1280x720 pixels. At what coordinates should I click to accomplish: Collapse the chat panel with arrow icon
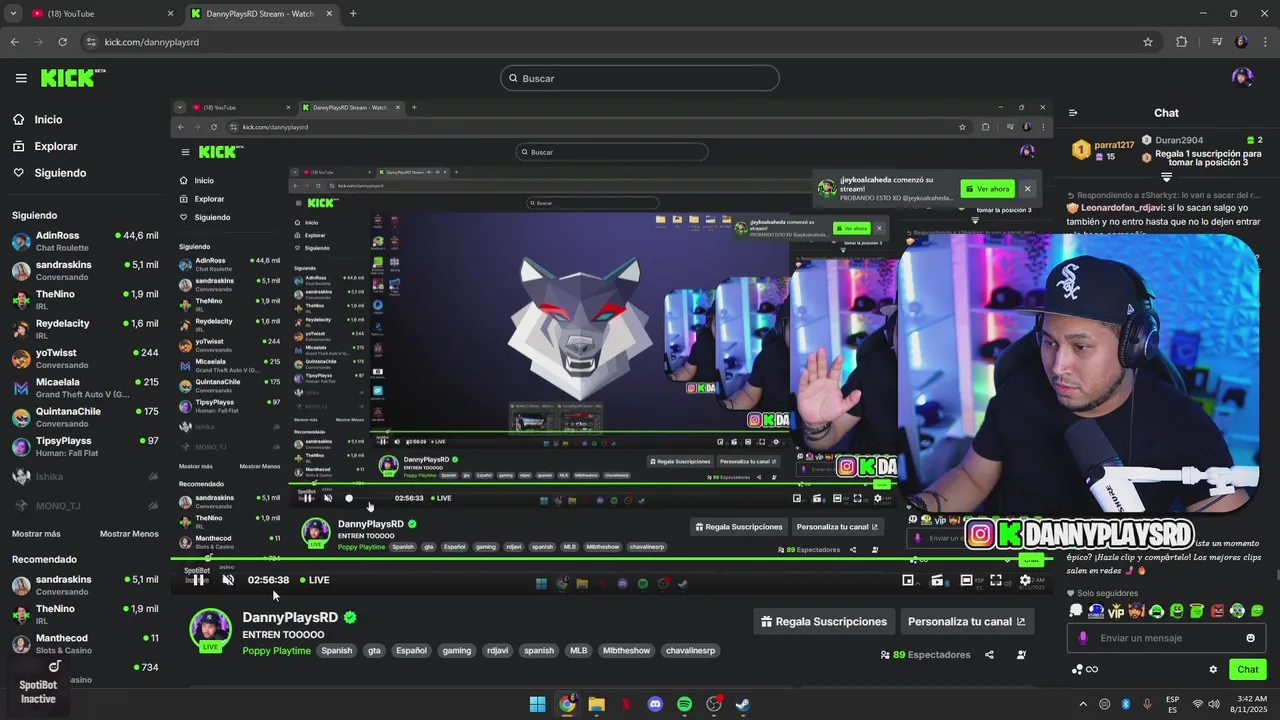(1073, 113)
